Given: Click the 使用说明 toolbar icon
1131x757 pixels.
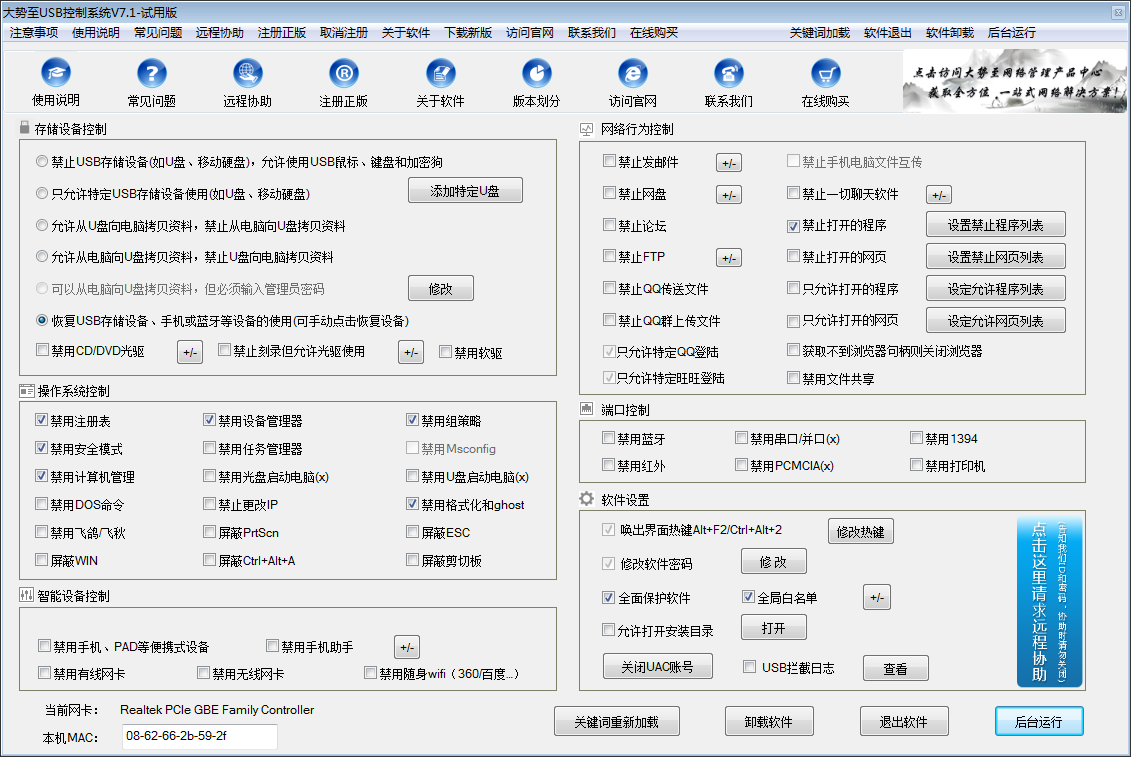Looking at the screenshot, I should [56, 74].
